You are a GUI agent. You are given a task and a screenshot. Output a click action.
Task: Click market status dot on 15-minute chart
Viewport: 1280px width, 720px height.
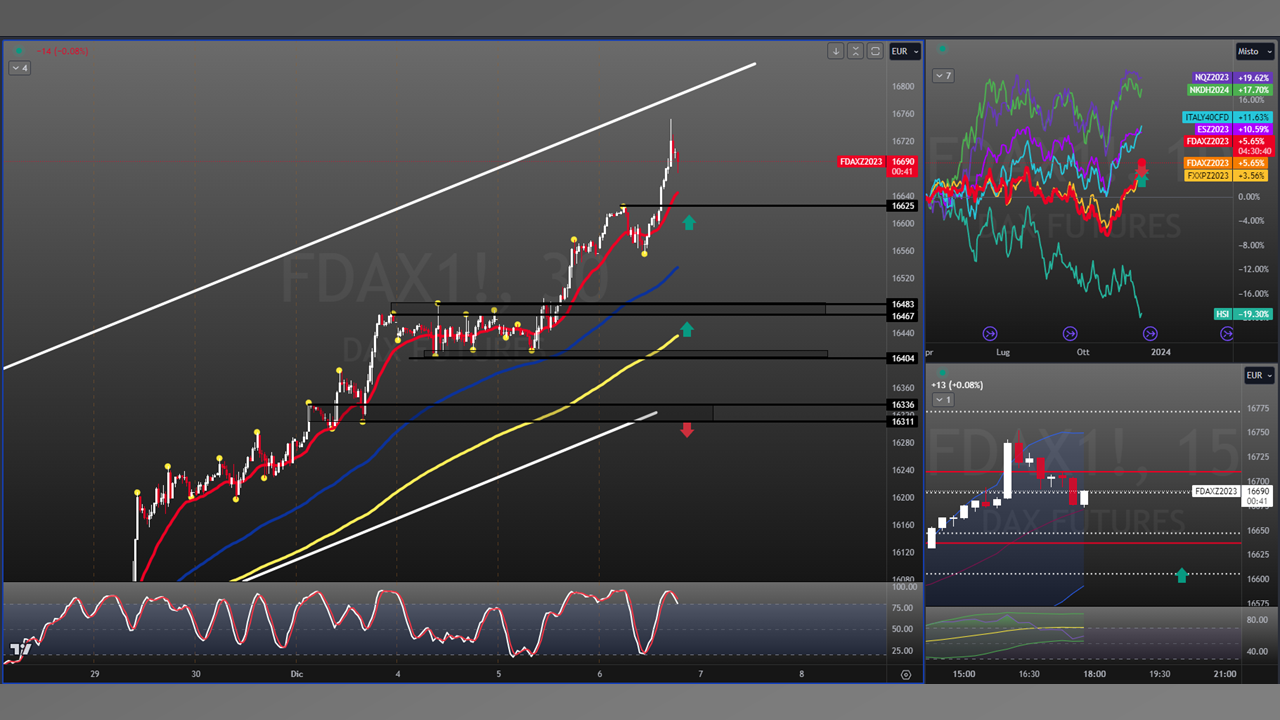pos(941,373)
